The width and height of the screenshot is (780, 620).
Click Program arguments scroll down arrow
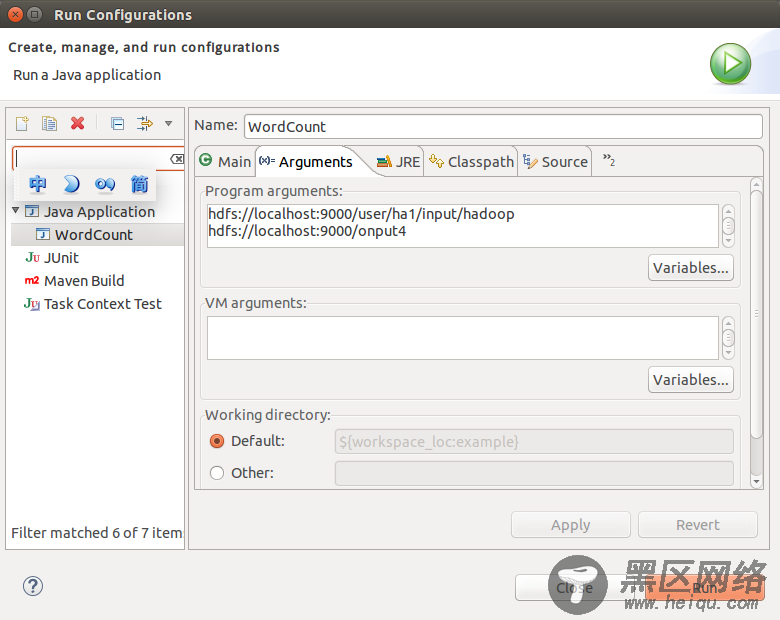click(728, 241)
